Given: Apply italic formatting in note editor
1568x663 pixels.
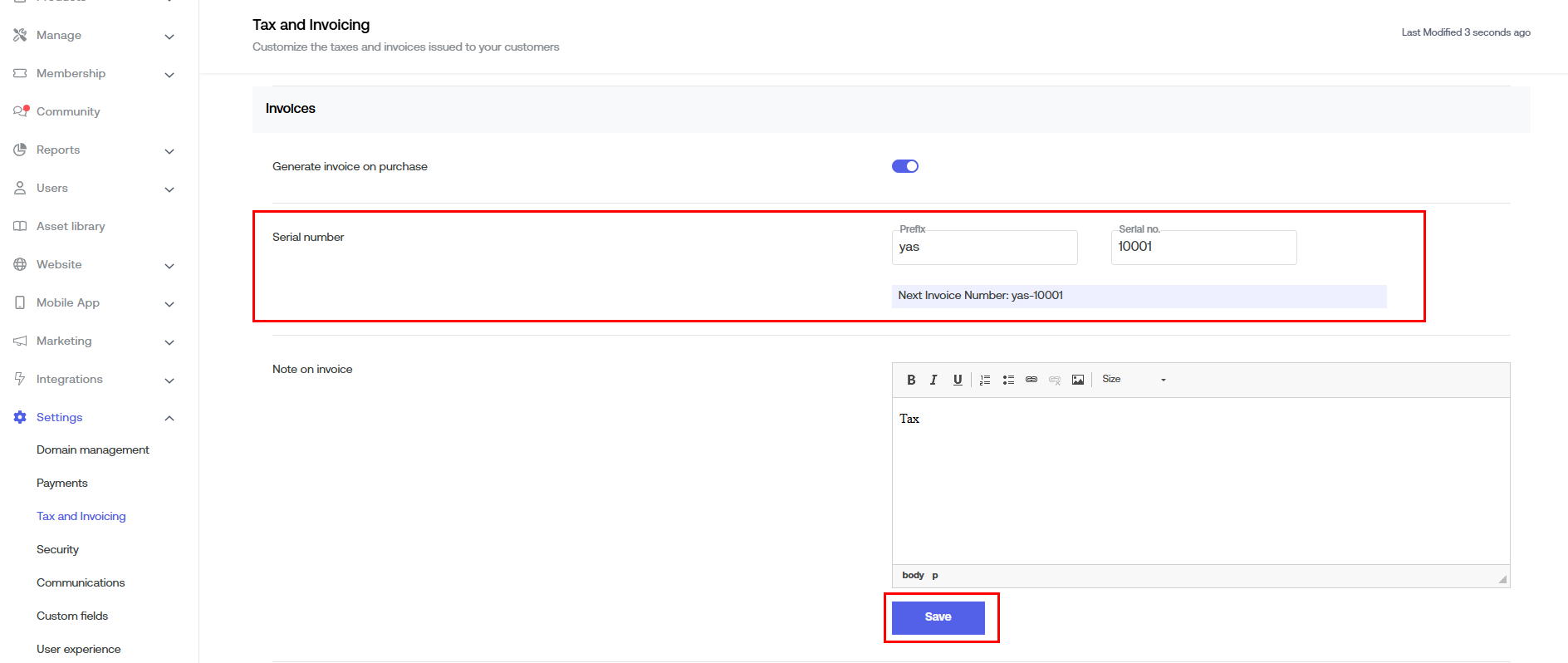Looking at the screenshot, I should point(933,380).
